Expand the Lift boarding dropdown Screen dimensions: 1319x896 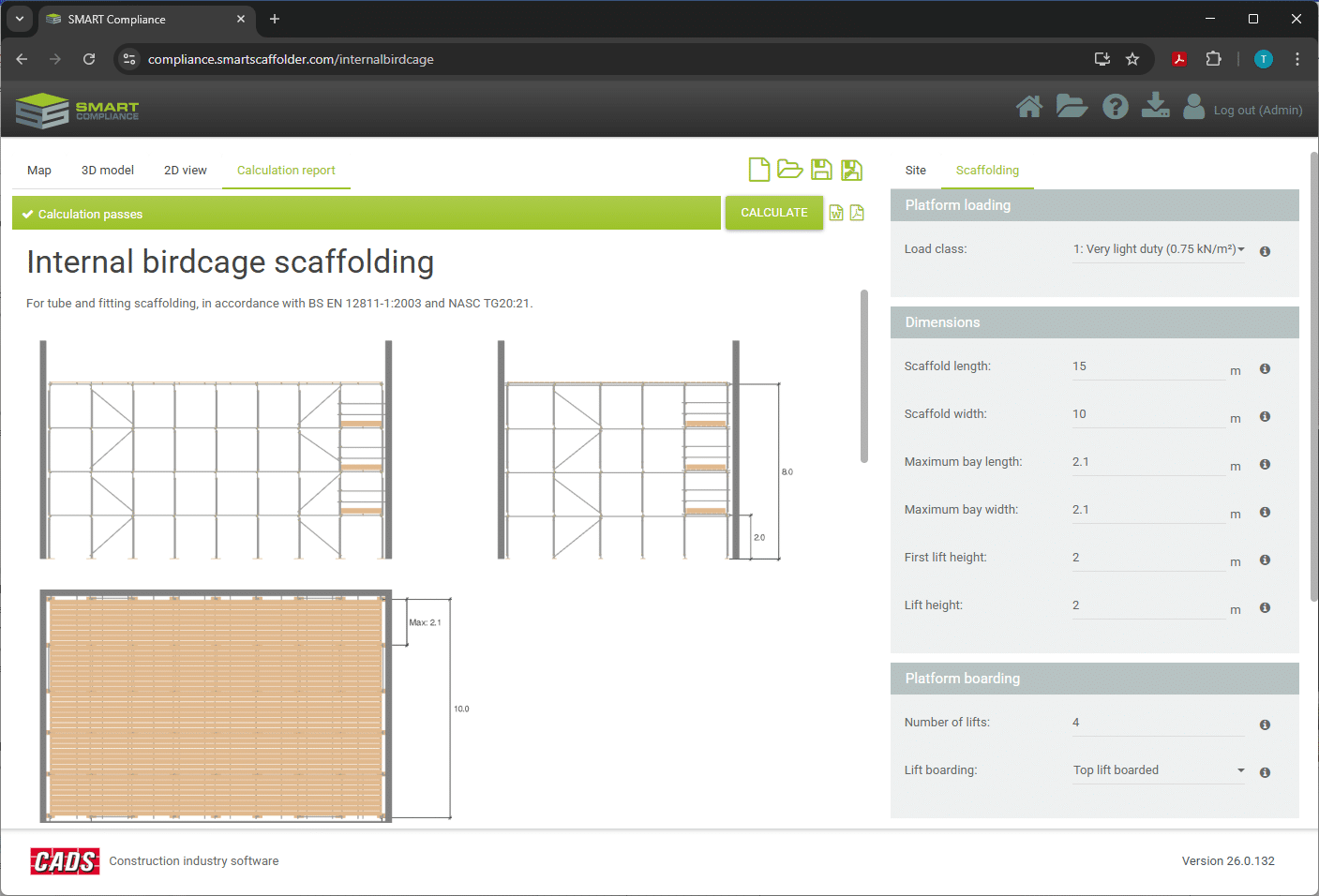pyautogui.click(x=1158, y=770)
